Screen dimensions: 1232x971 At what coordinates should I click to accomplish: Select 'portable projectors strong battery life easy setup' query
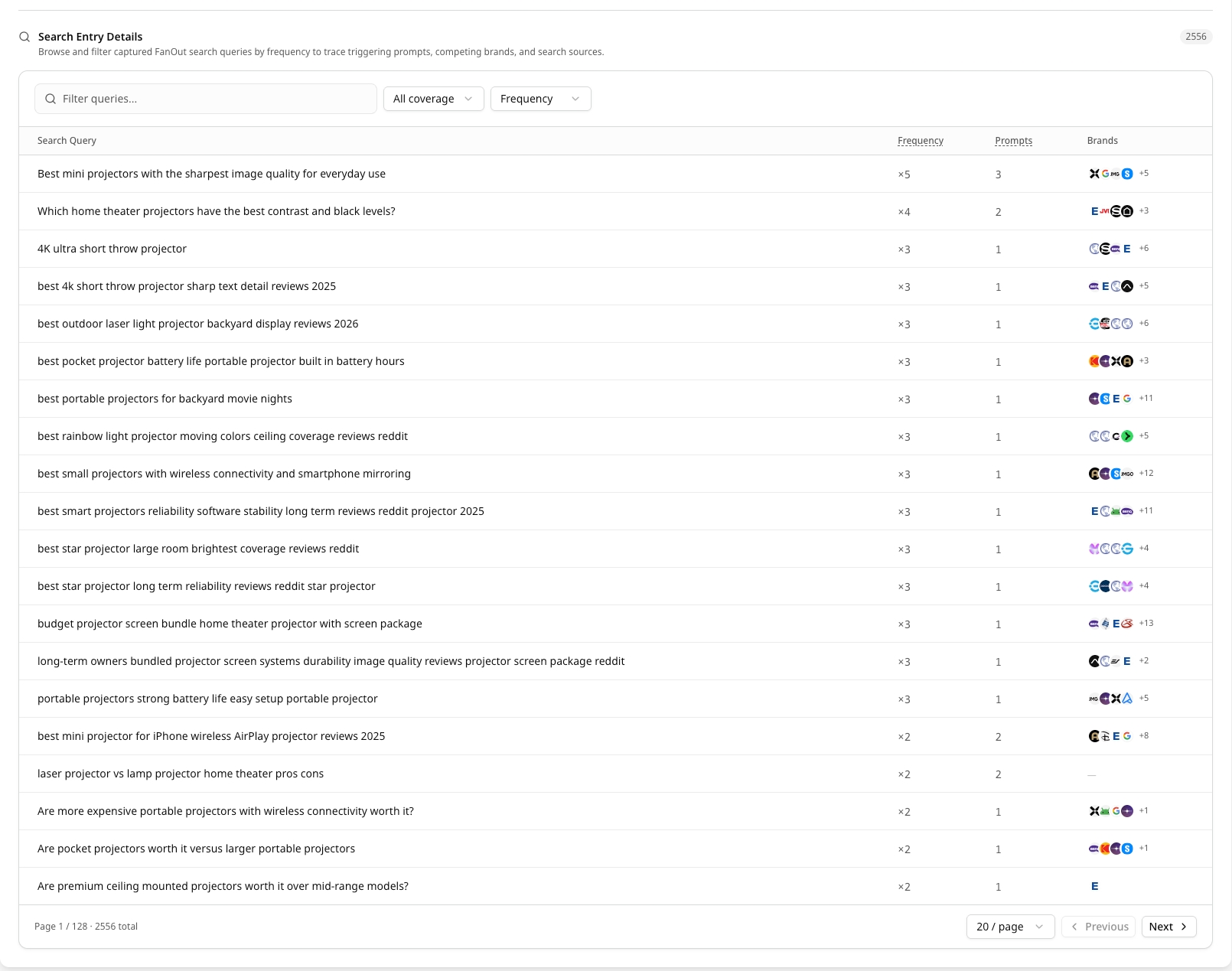point(207,699)
